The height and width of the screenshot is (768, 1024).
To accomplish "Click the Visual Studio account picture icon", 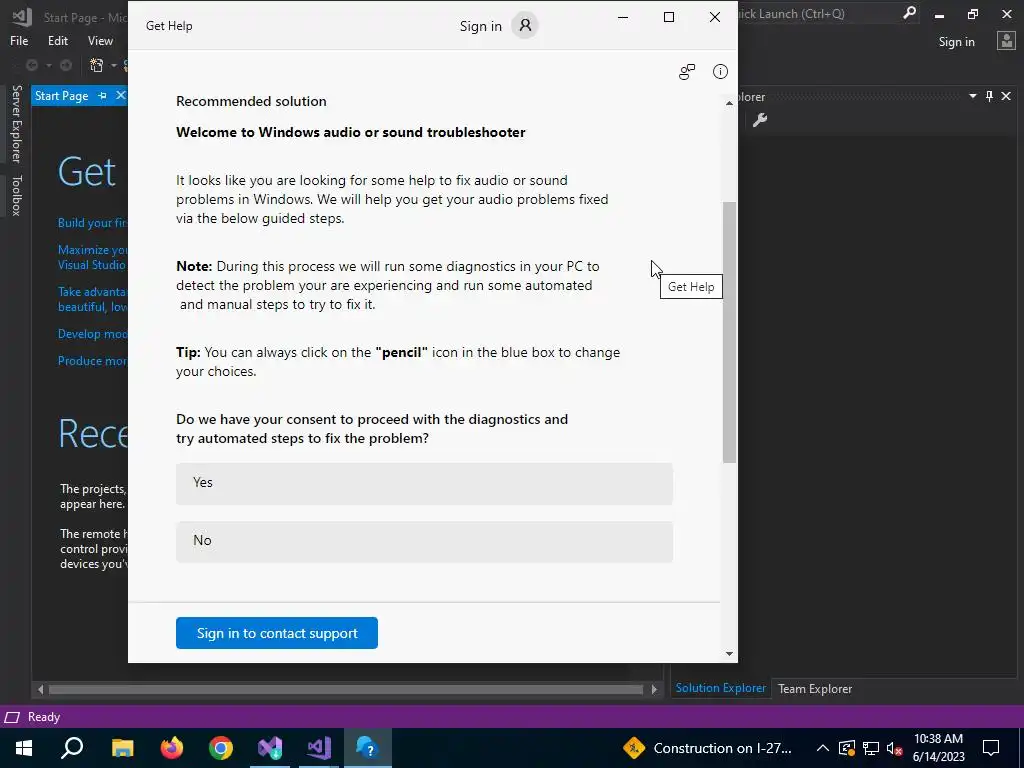I will [x=1006, y=41].
